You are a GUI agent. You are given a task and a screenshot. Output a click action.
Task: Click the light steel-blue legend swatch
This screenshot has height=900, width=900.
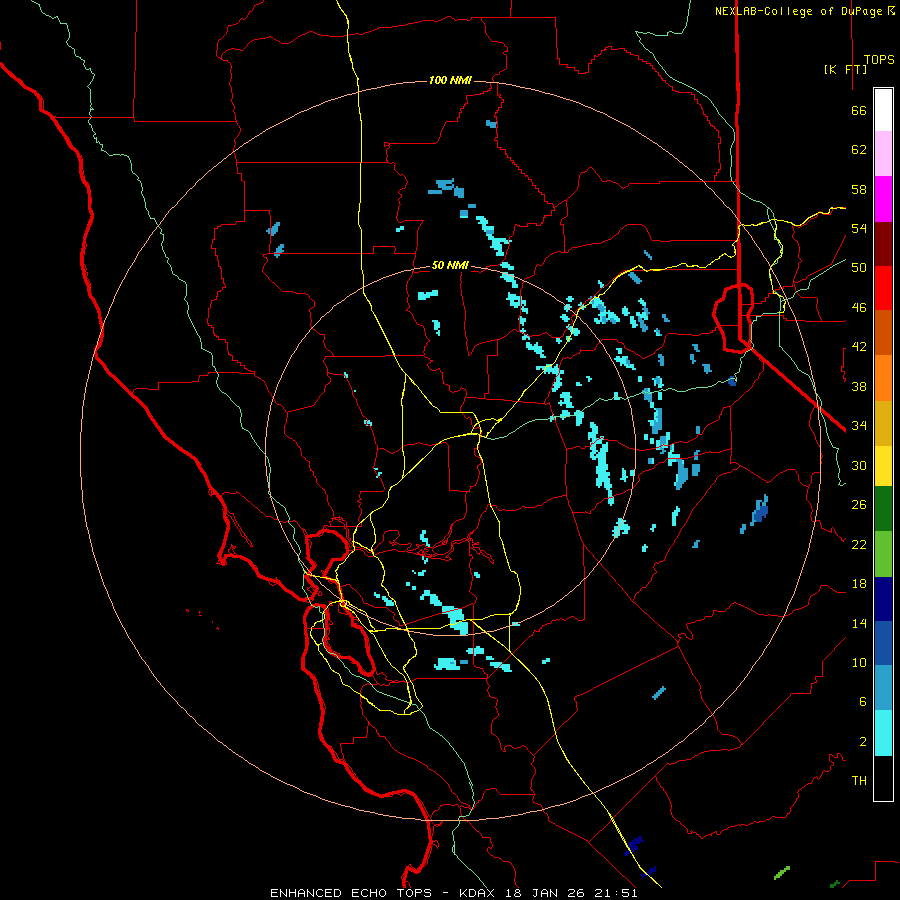tap(883, 688)
